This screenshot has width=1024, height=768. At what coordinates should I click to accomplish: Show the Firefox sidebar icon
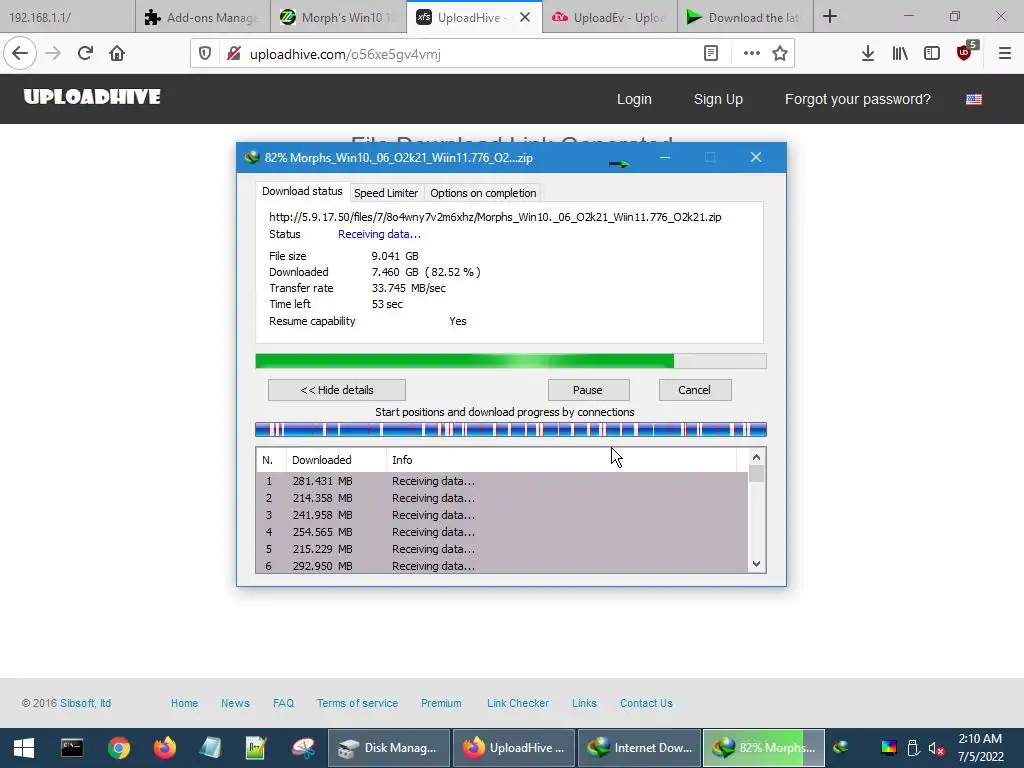932,54
